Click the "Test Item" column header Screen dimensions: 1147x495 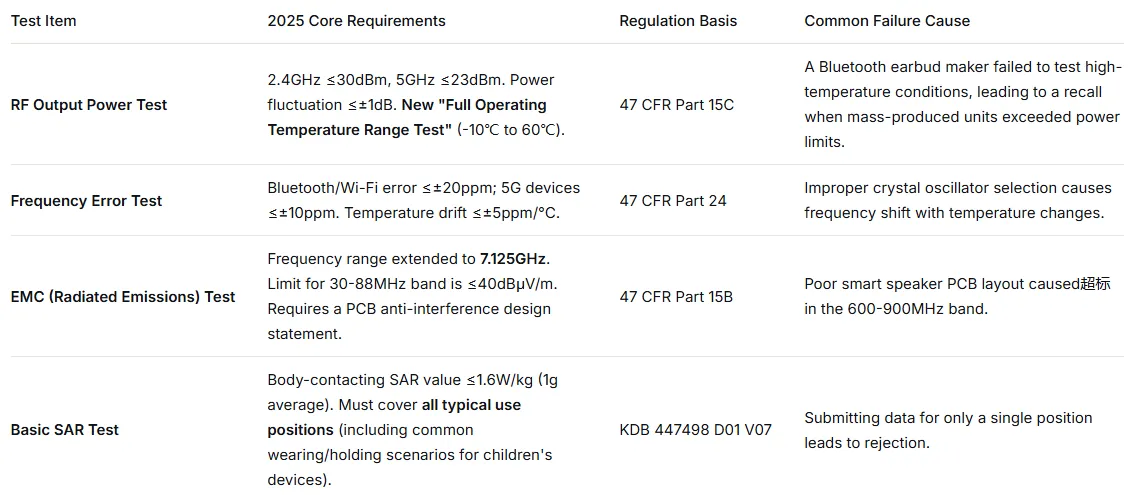(43, 21)
